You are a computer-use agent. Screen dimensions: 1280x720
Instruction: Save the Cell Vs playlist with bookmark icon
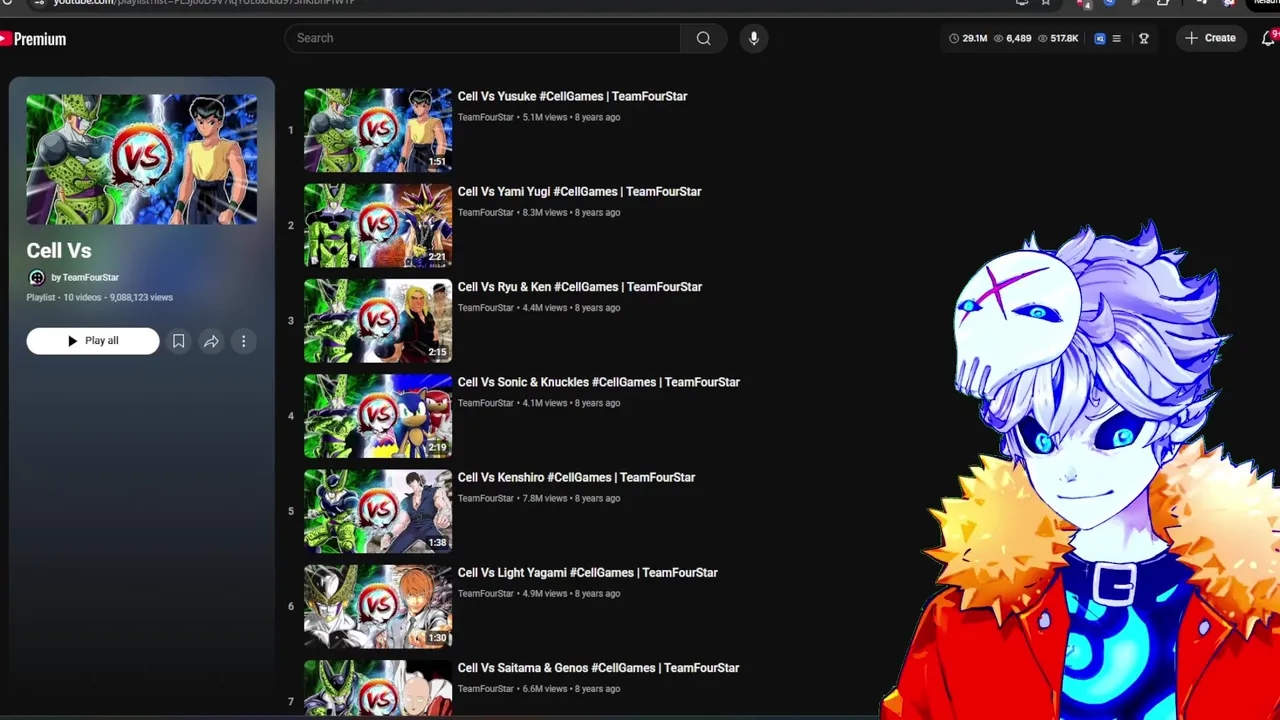[179, 341]
